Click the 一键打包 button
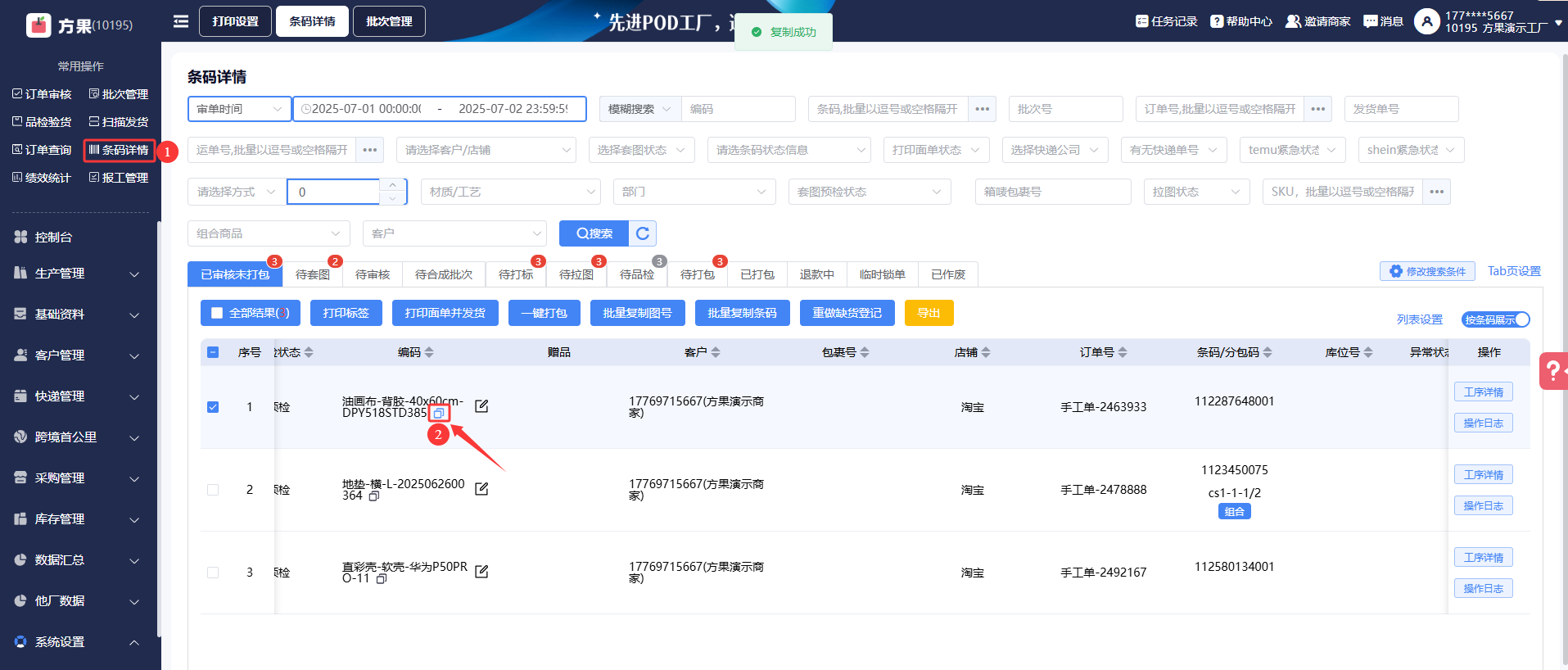 (x=544, y=313)
